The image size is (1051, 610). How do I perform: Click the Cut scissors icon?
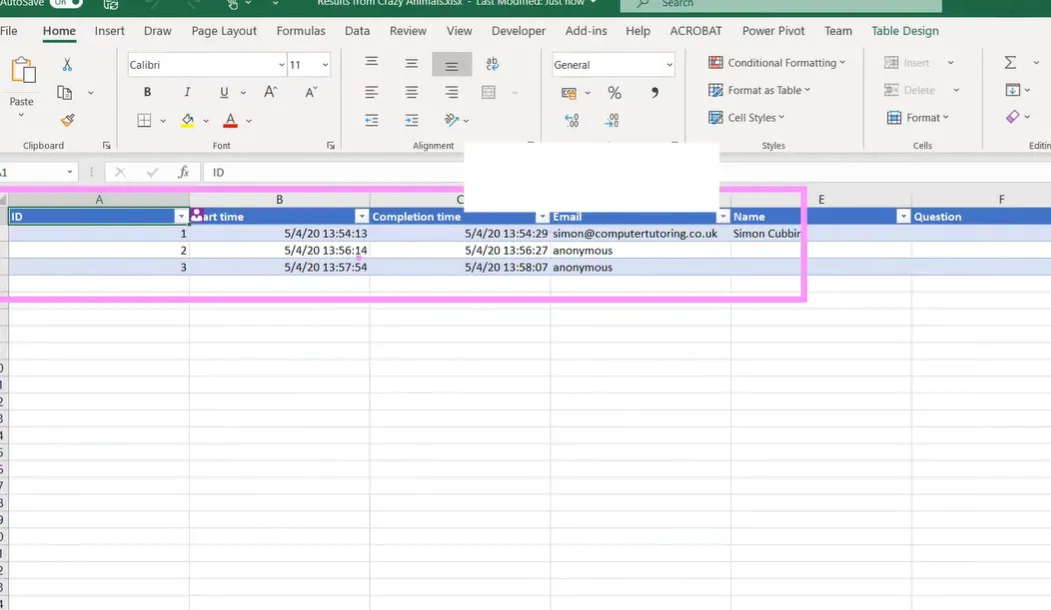point(67,65)
